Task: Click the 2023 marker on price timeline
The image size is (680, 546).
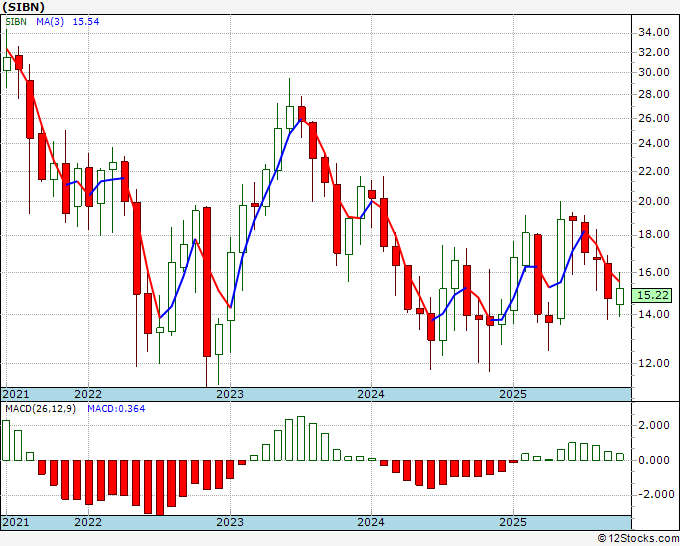Action: (x=230, y=394)
